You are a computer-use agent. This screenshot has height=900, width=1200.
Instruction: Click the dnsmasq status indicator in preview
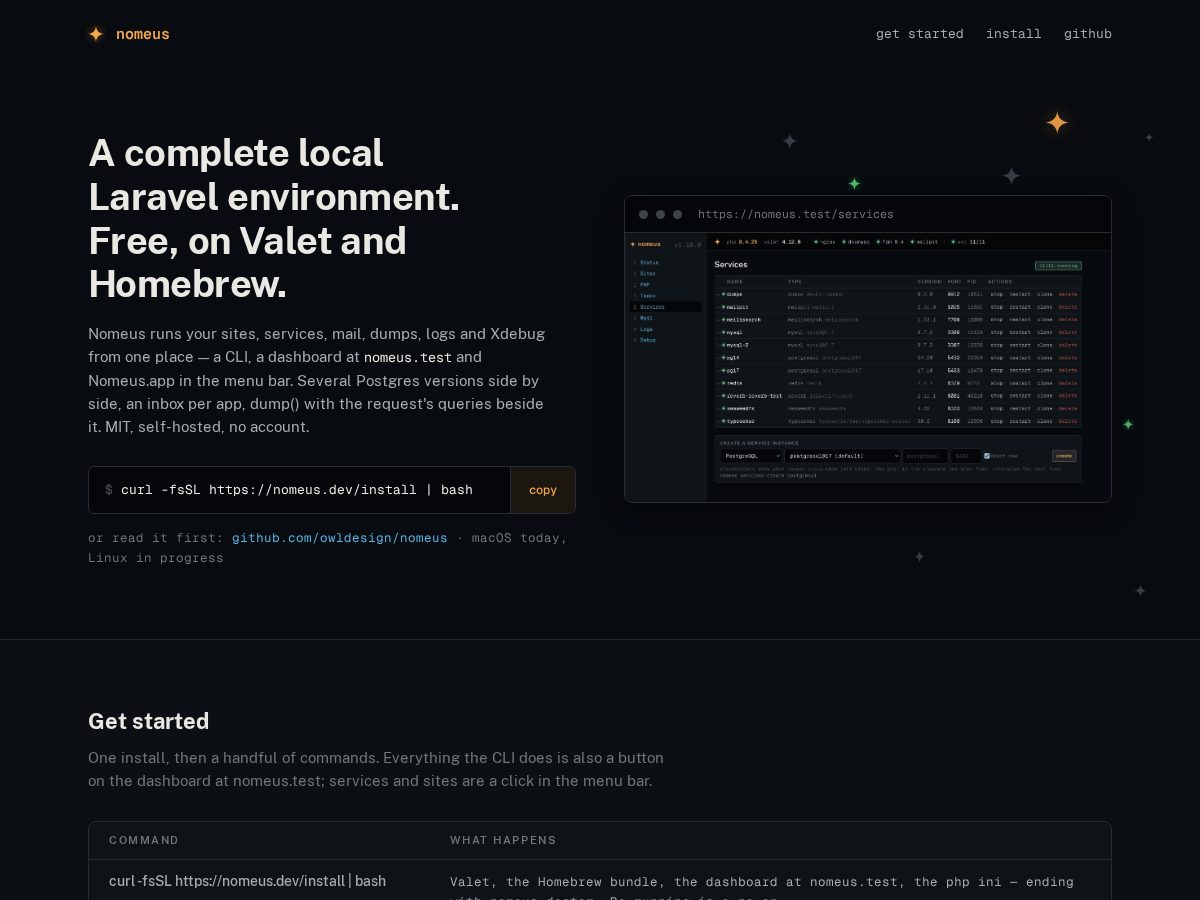pos(857,242)
